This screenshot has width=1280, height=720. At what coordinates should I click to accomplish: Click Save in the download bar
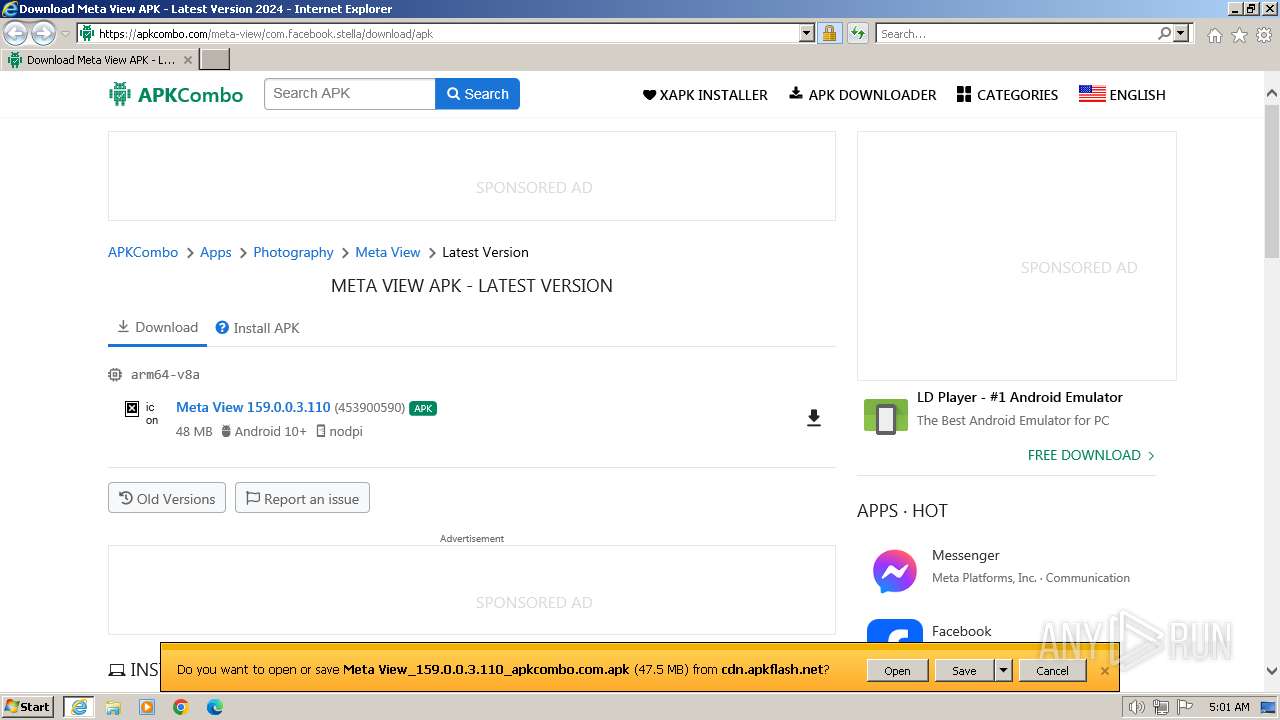click(x=964, y=671)
